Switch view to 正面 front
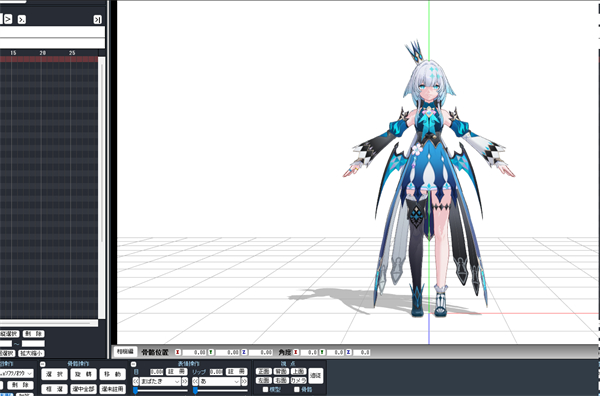Screen dimensions: 600x396 [x=263, y=372]
